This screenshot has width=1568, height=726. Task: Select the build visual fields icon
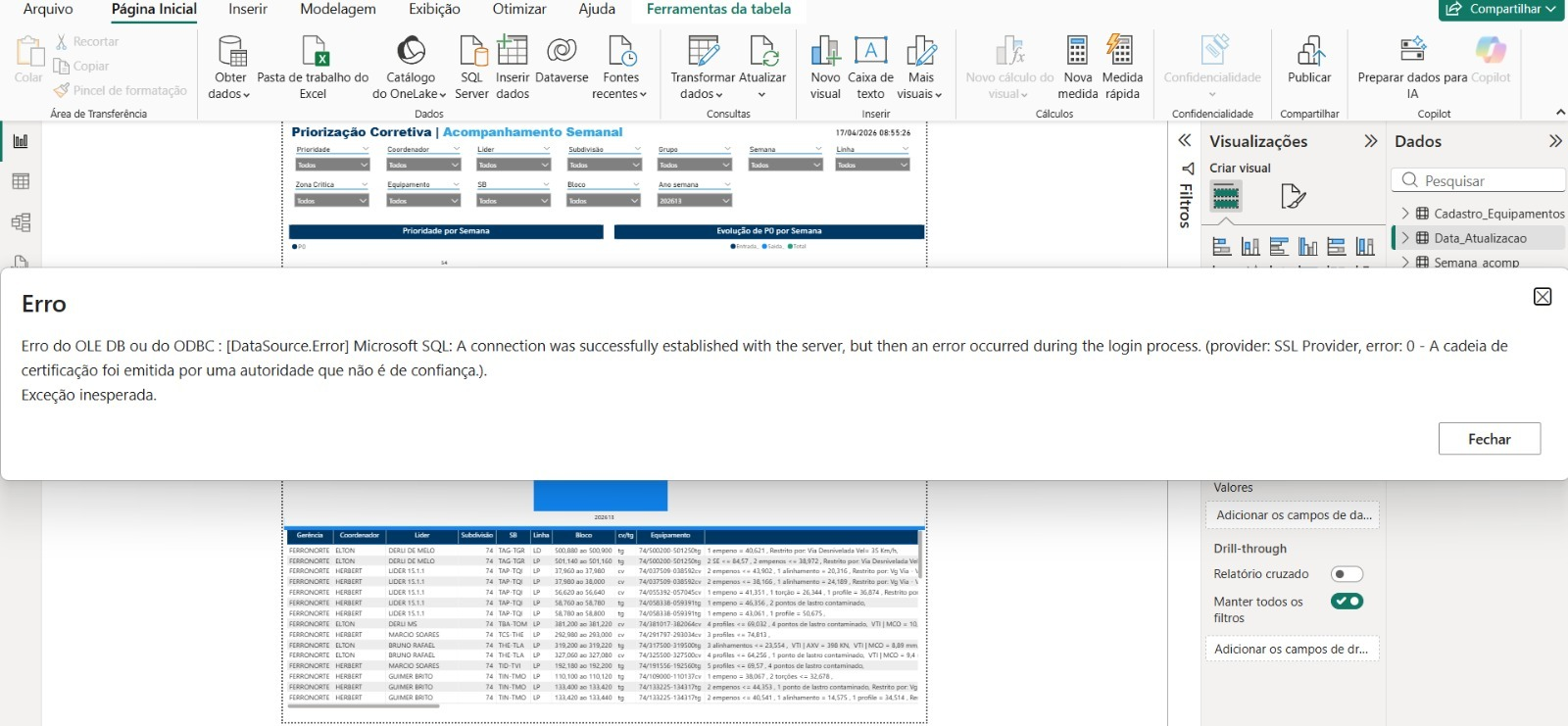click(x=1226, y=197)
